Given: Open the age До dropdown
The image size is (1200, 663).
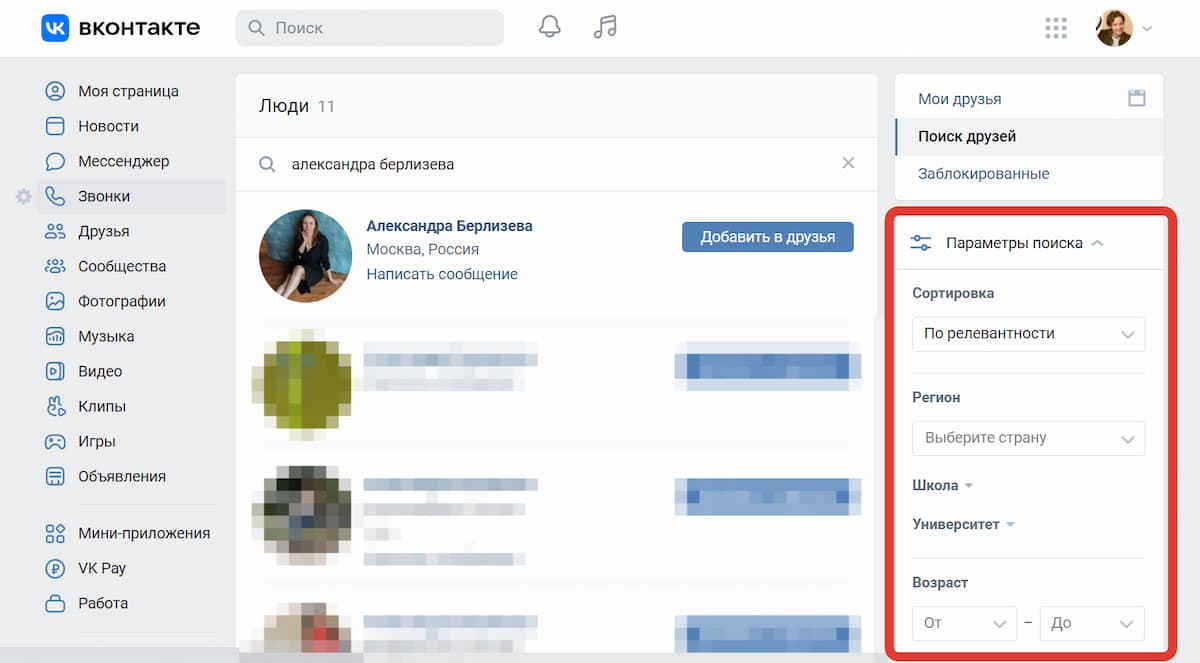Looking at the screenshot, I should (1091, 623).
